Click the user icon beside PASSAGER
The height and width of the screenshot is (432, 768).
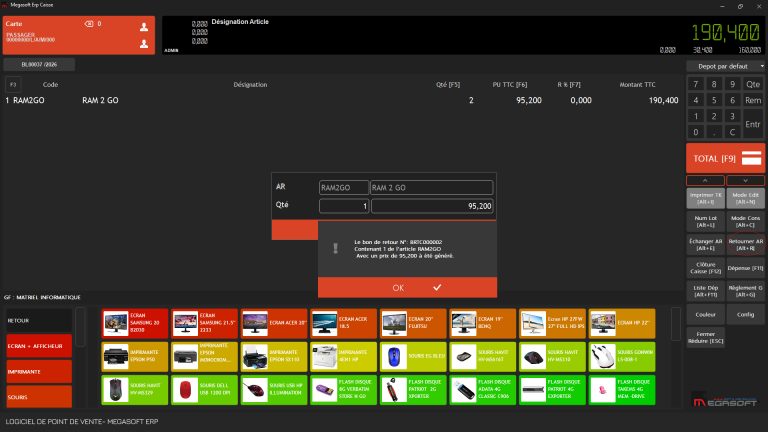coord(144,44)
